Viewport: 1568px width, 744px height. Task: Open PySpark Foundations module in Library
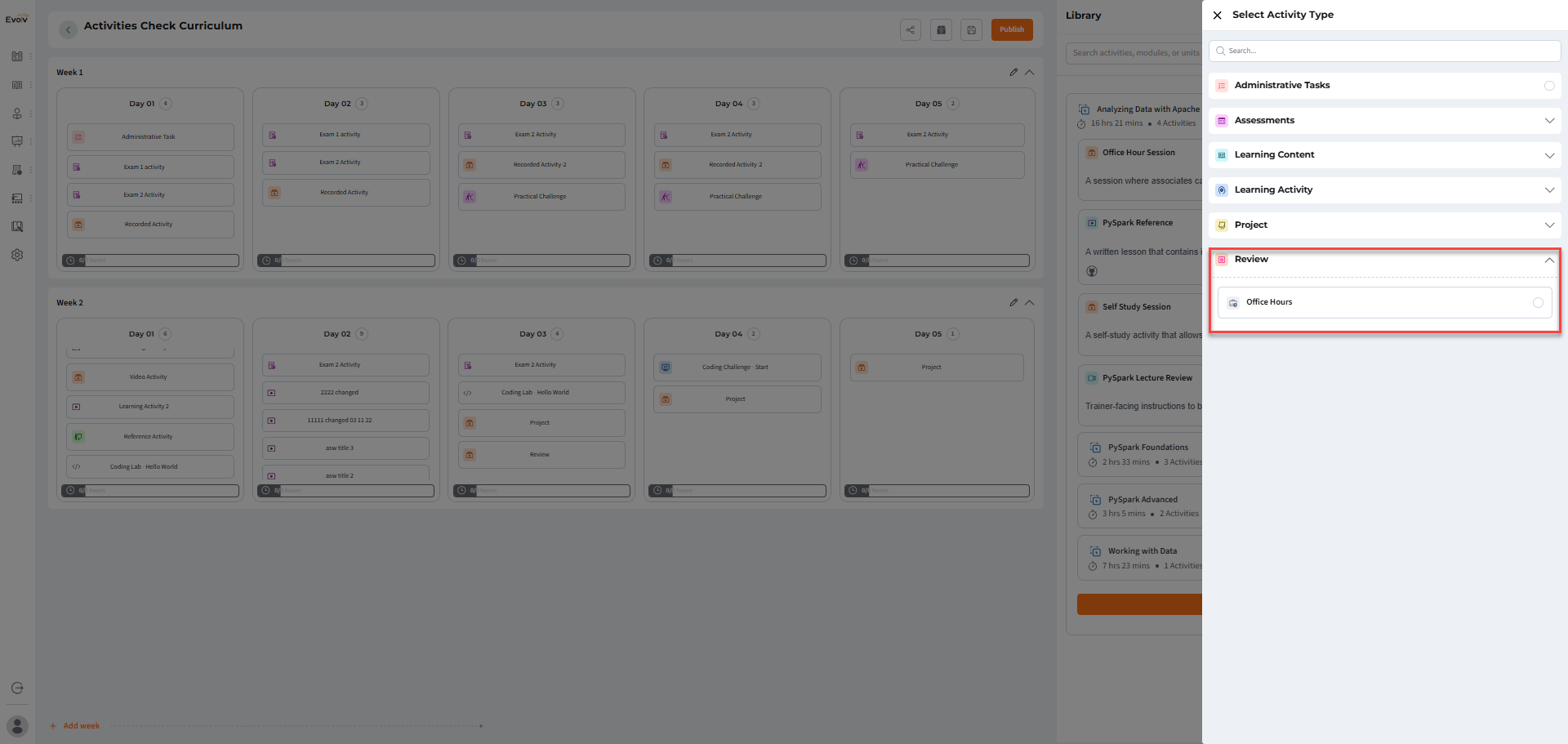point(1141,455)
